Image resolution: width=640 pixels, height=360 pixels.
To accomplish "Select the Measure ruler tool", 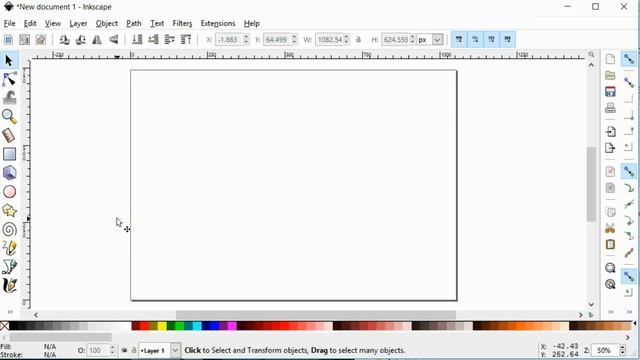I will click(x=9, y=136).
